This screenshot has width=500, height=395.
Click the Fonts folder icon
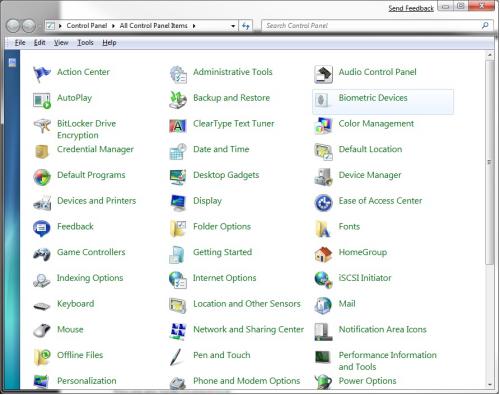(x=323, y=229)
